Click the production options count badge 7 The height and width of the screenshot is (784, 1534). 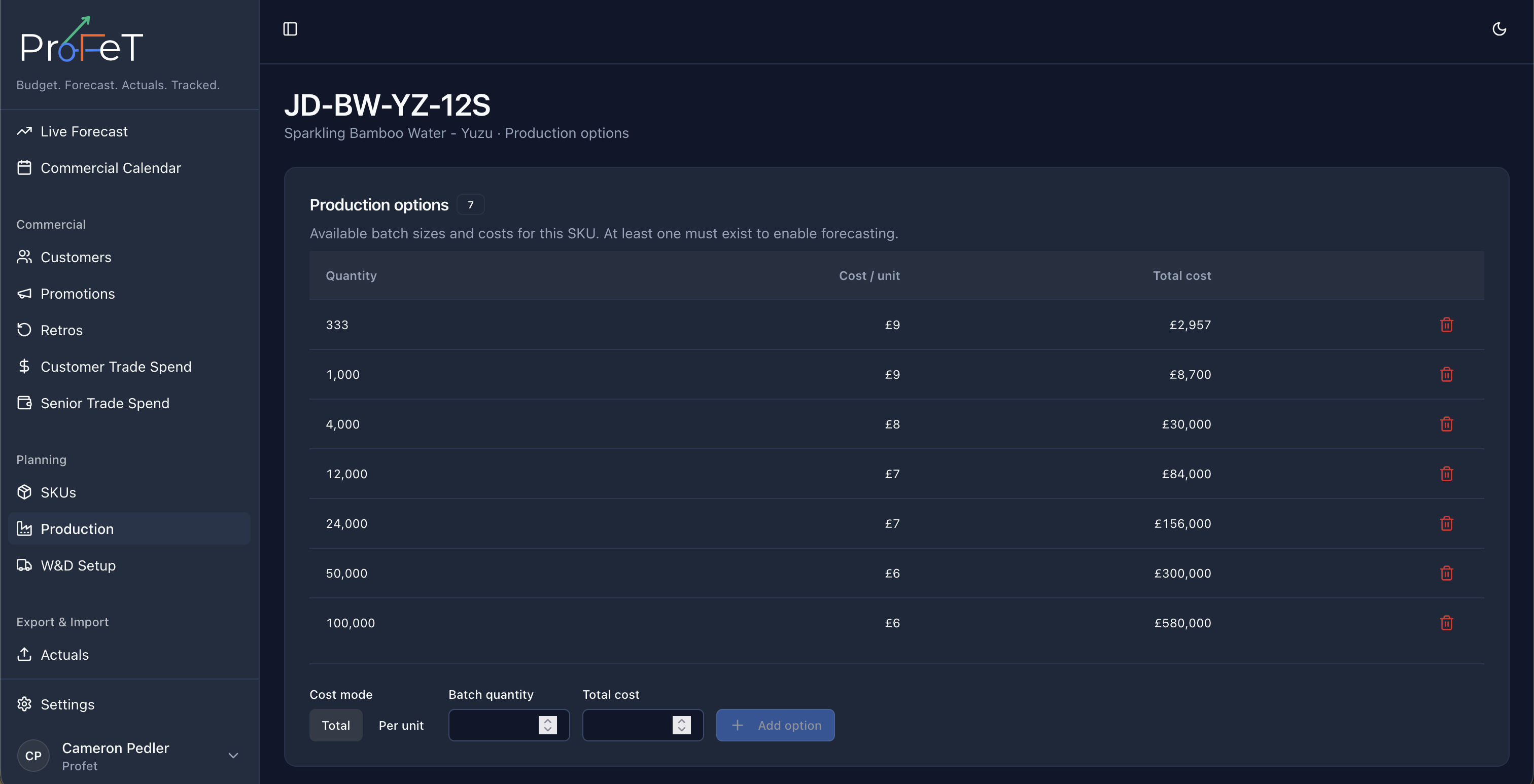click(470, 205)
